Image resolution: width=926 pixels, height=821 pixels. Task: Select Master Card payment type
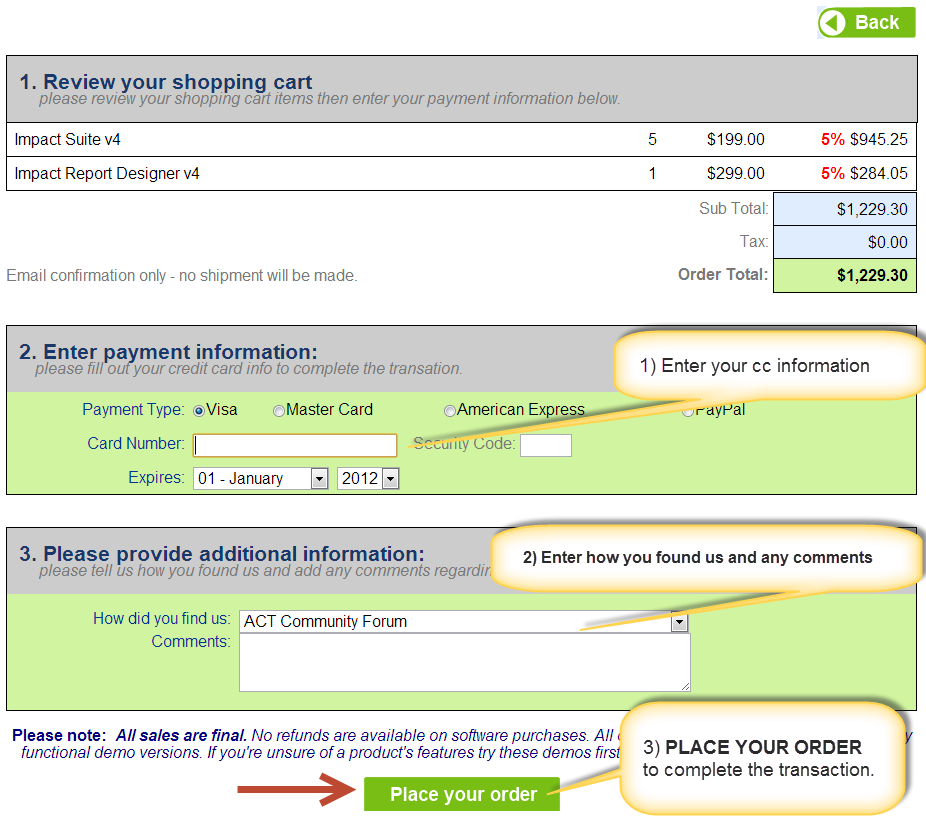[279, 410]
